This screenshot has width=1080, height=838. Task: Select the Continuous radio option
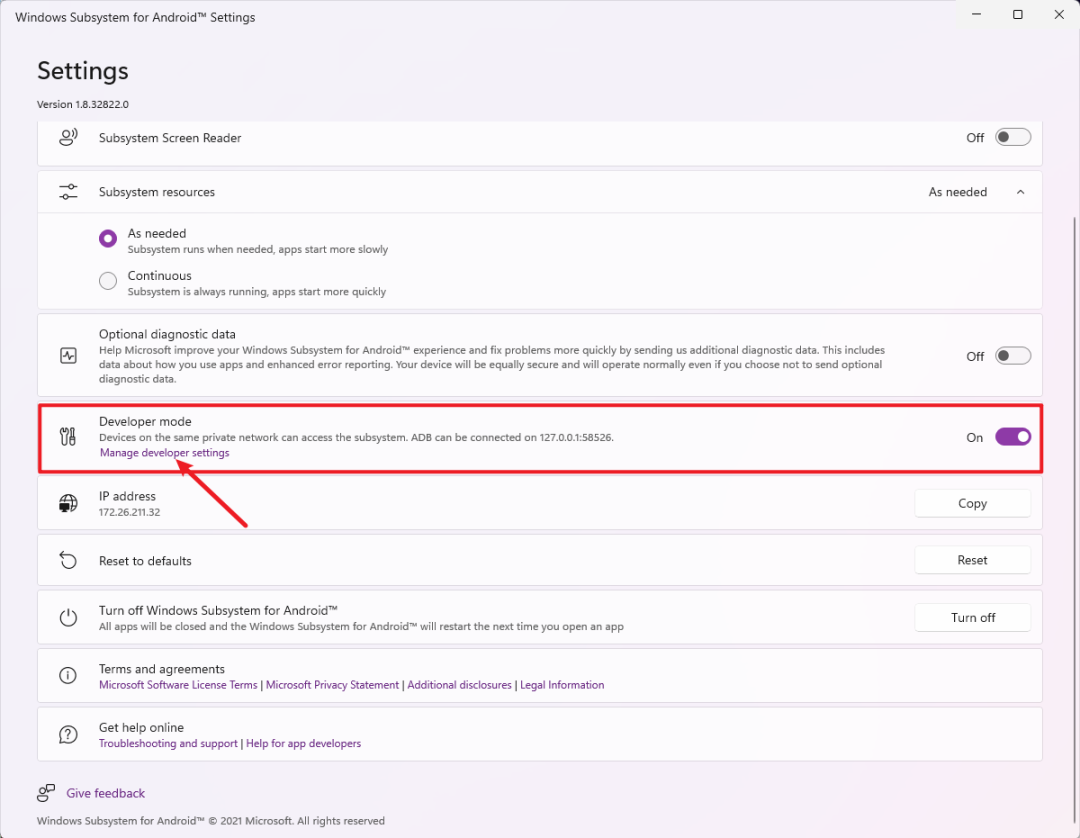click(x=107, y=281)
